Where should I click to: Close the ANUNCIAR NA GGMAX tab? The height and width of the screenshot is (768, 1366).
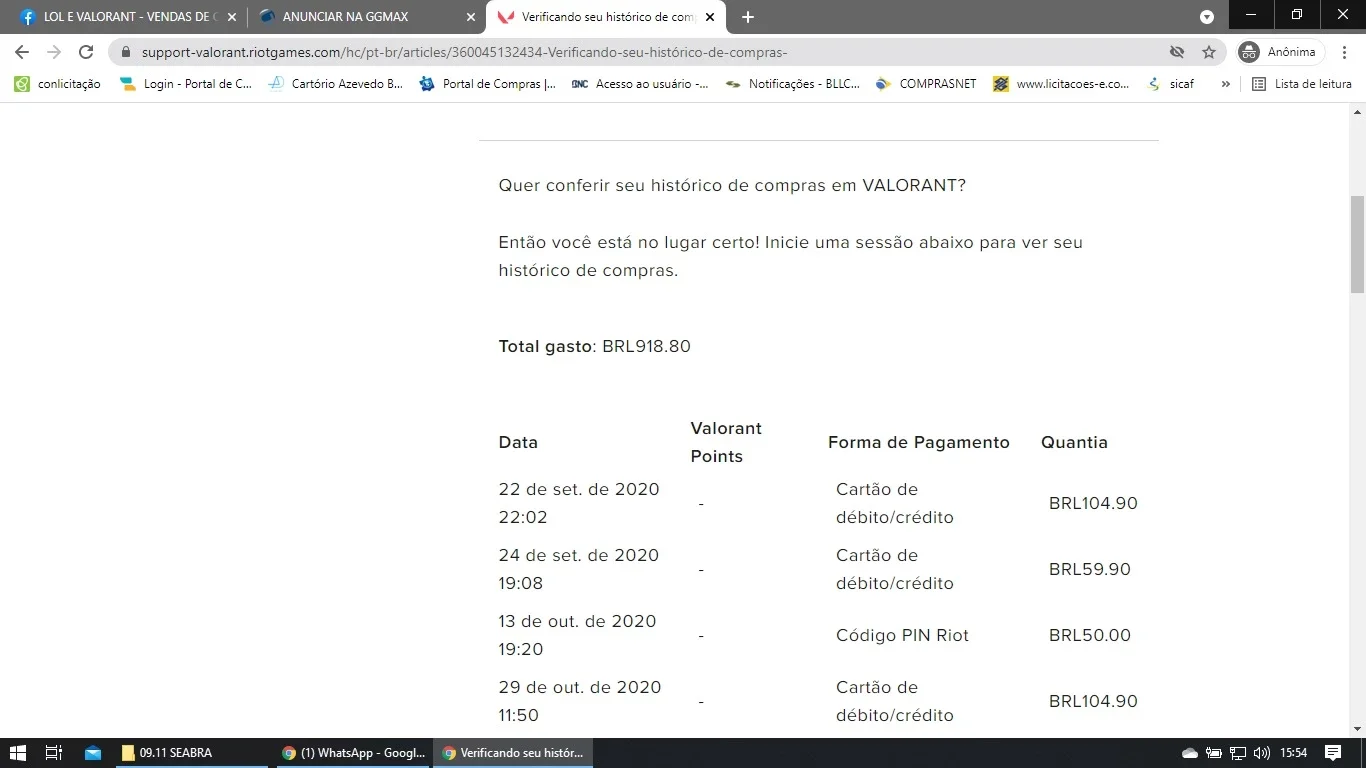[471, 17]
